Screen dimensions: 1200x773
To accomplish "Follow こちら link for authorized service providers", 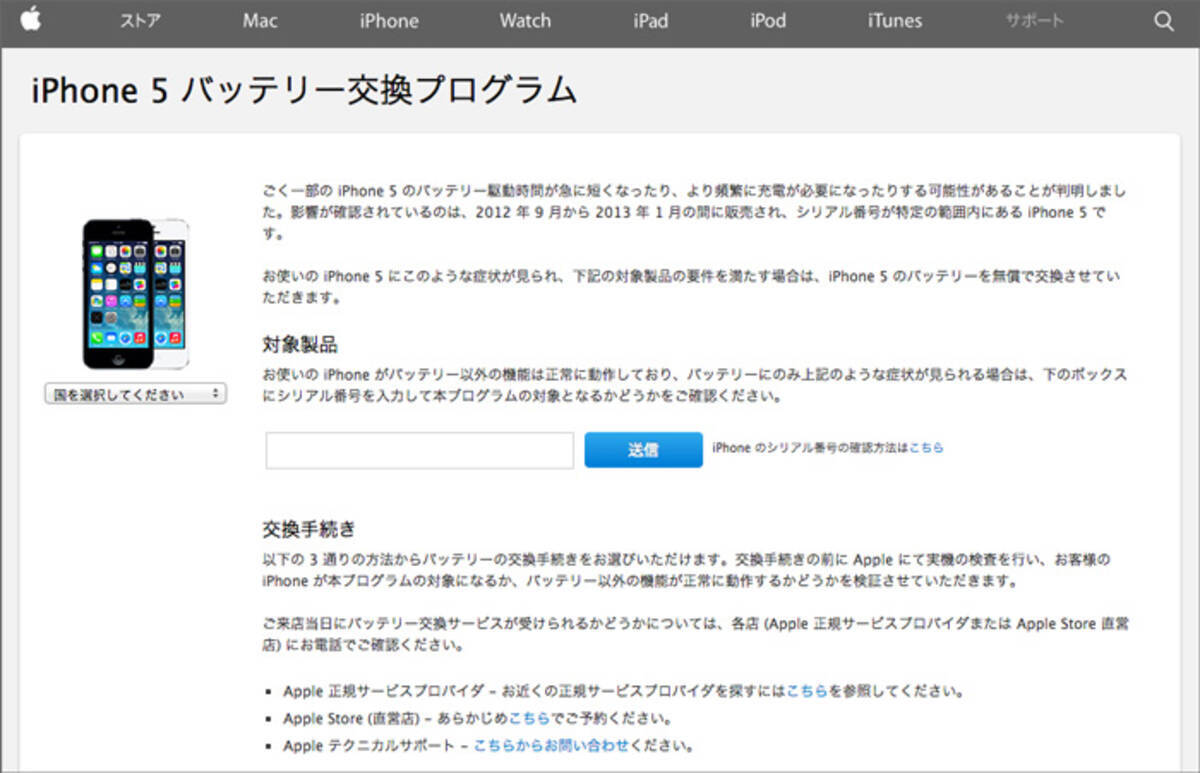I will (x=806, y=691).
